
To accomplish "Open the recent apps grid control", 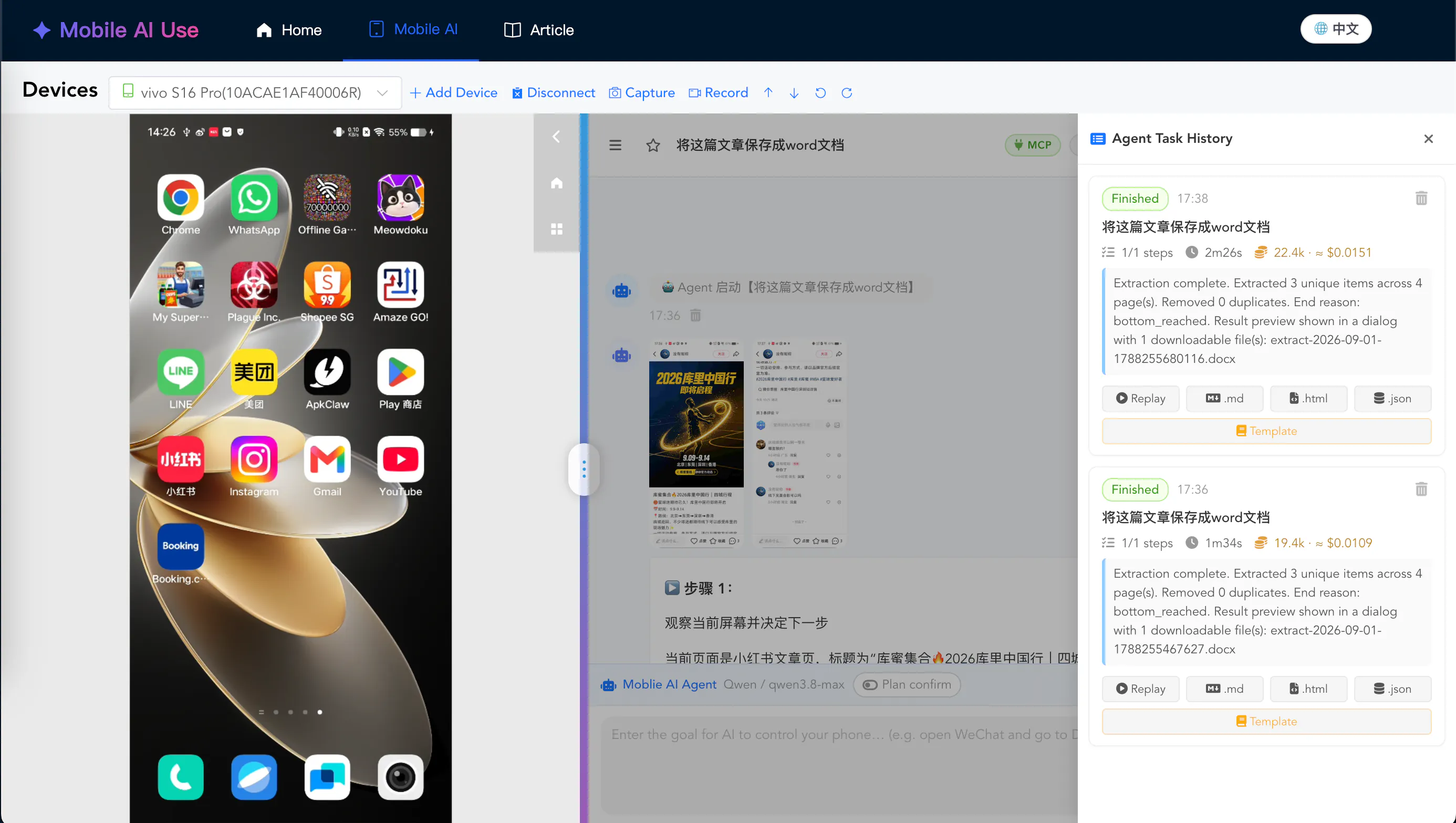I will tap(556, 229).
